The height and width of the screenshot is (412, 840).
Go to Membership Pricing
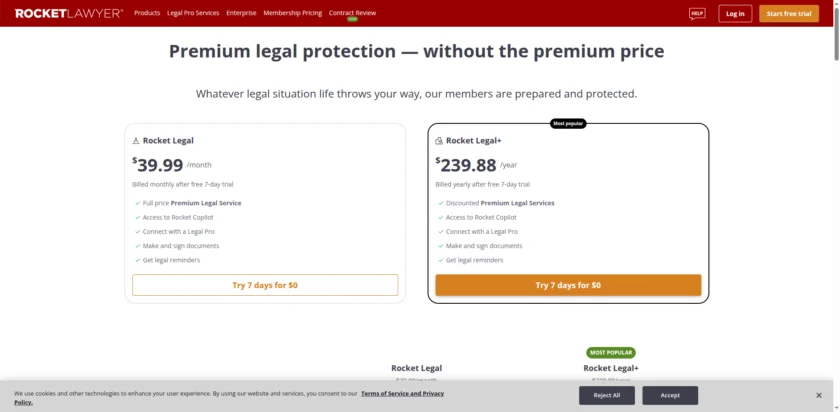pos(293,13)
